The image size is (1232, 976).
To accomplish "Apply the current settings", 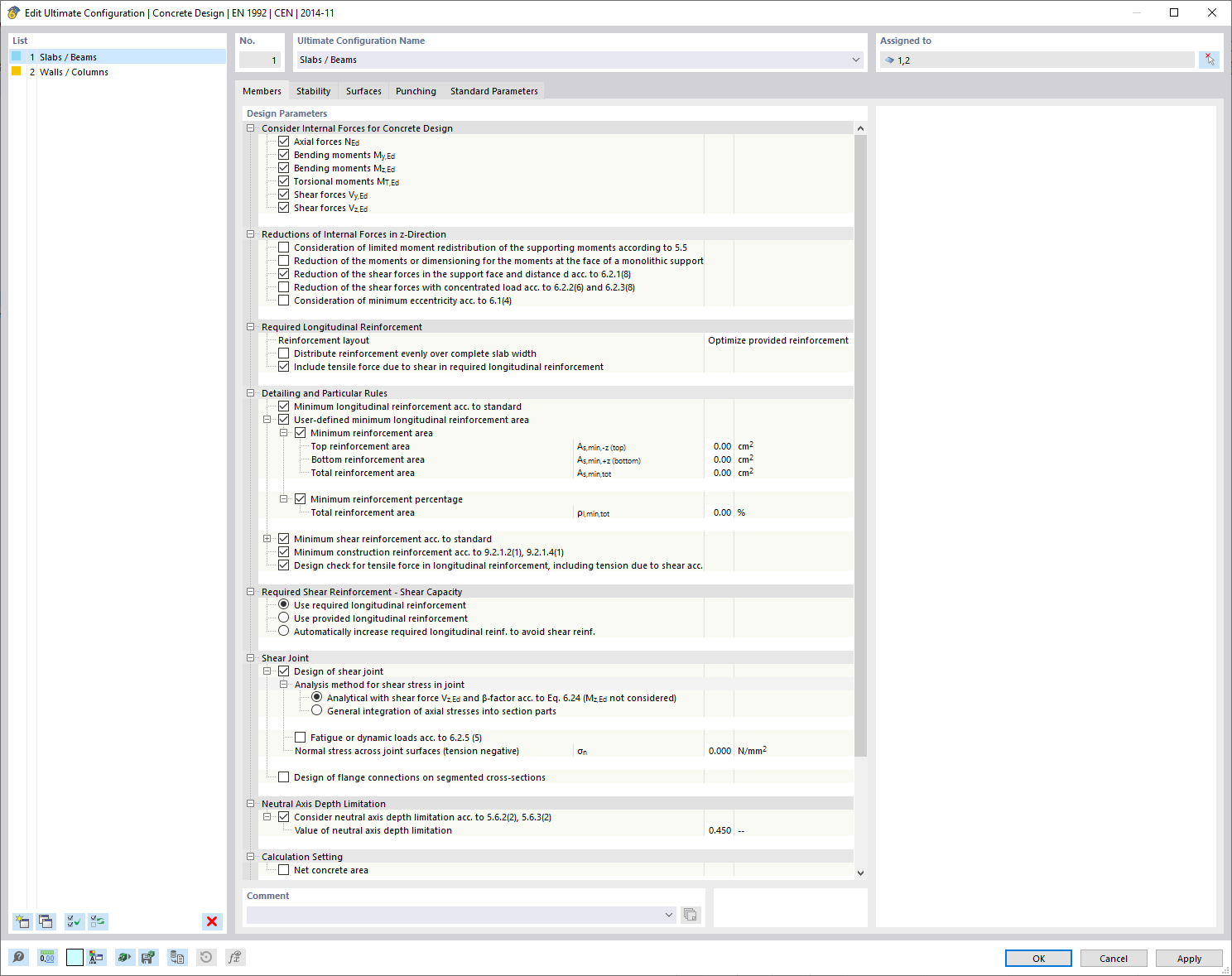I will click(1189, 958).
